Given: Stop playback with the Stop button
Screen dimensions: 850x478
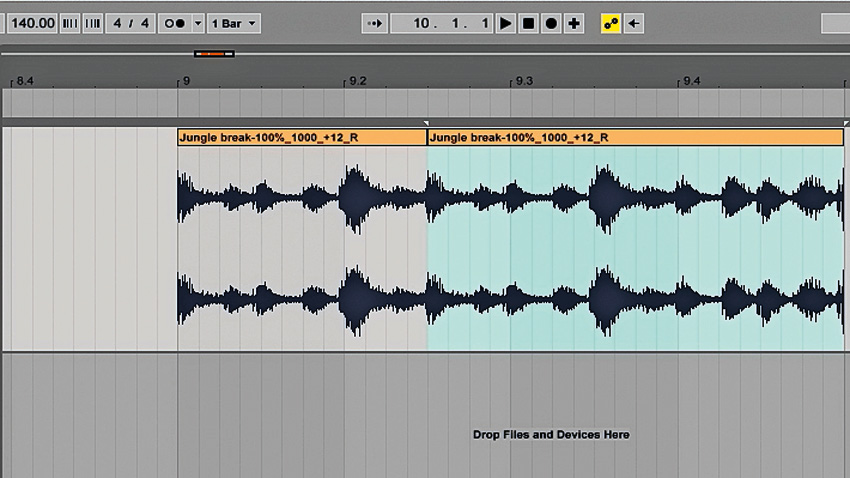Looking at the screenshot, I should tap(528, 23).
